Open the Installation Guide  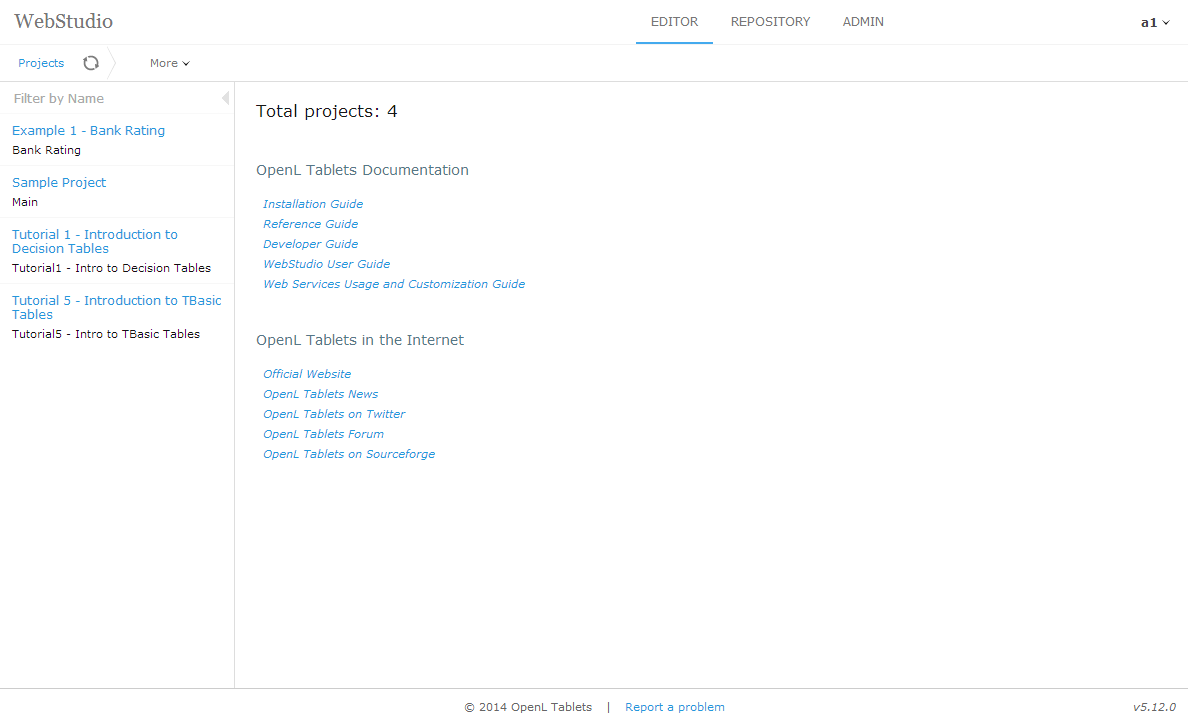(313, 203)
